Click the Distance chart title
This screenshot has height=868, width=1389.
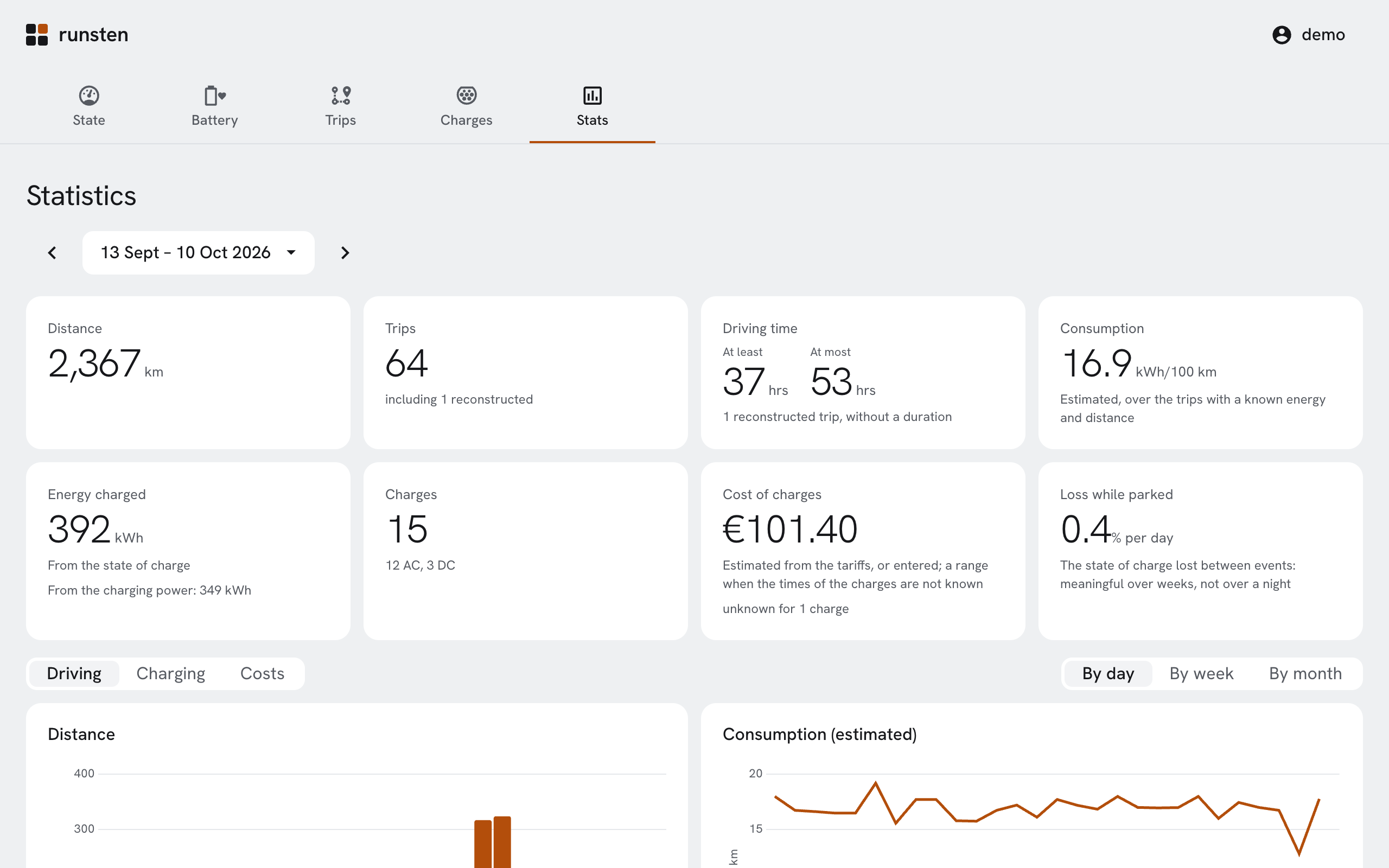click(x=81, y=734)
